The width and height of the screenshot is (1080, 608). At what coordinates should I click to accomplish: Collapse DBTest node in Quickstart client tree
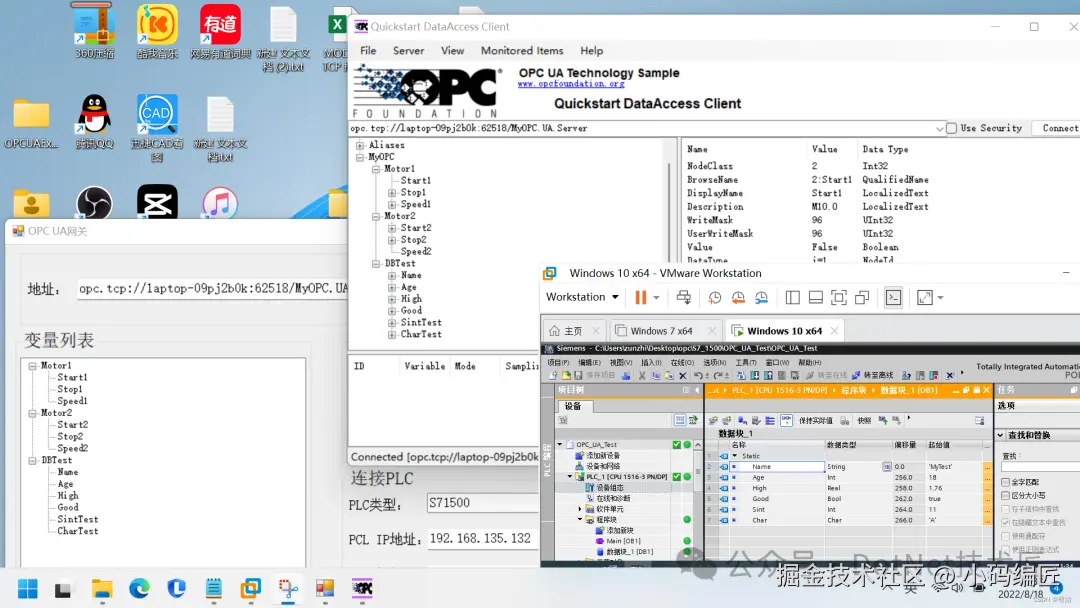pos(376,264)
